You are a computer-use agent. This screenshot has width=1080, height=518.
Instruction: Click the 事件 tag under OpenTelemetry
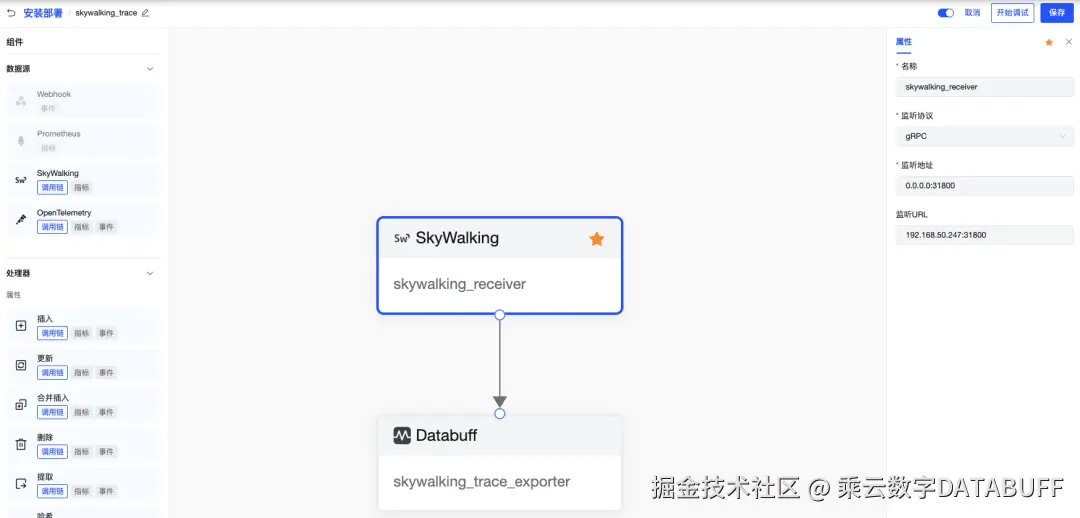click(105, 227)
